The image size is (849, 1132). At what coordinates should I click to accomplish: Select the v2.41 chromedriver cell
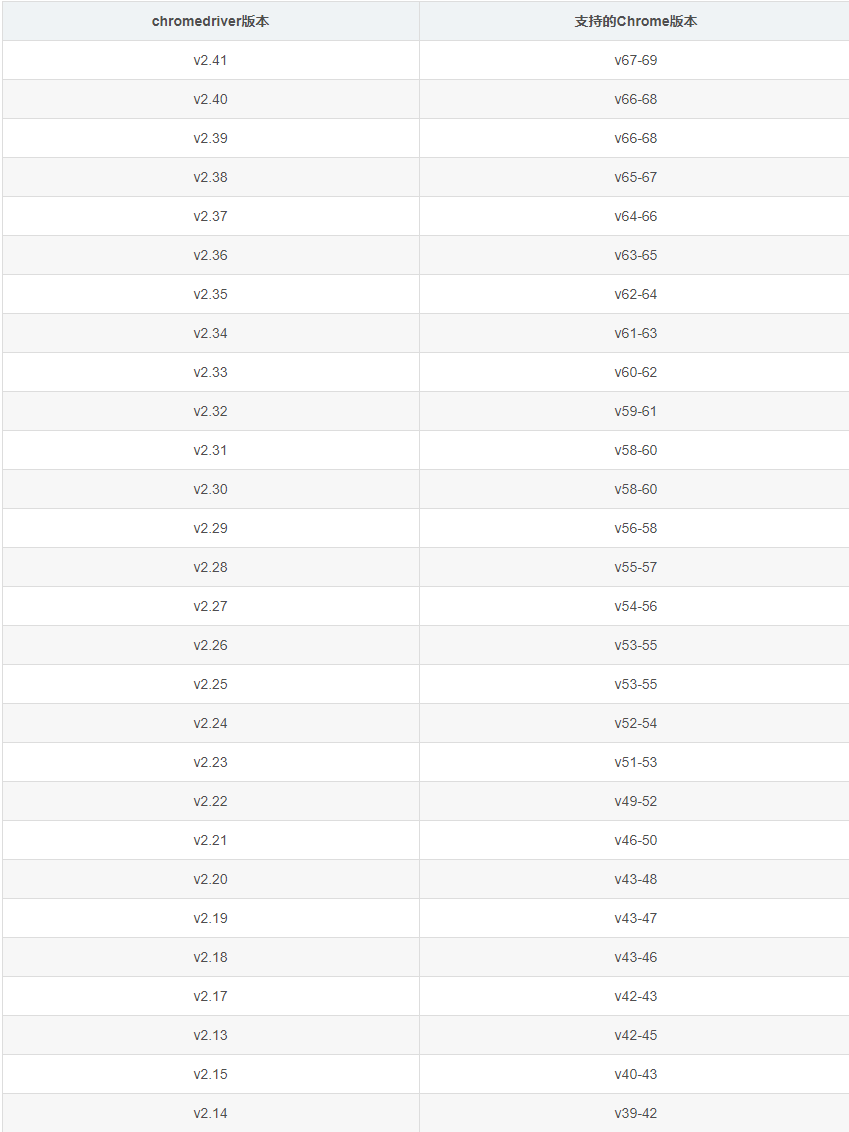[210, 60]
